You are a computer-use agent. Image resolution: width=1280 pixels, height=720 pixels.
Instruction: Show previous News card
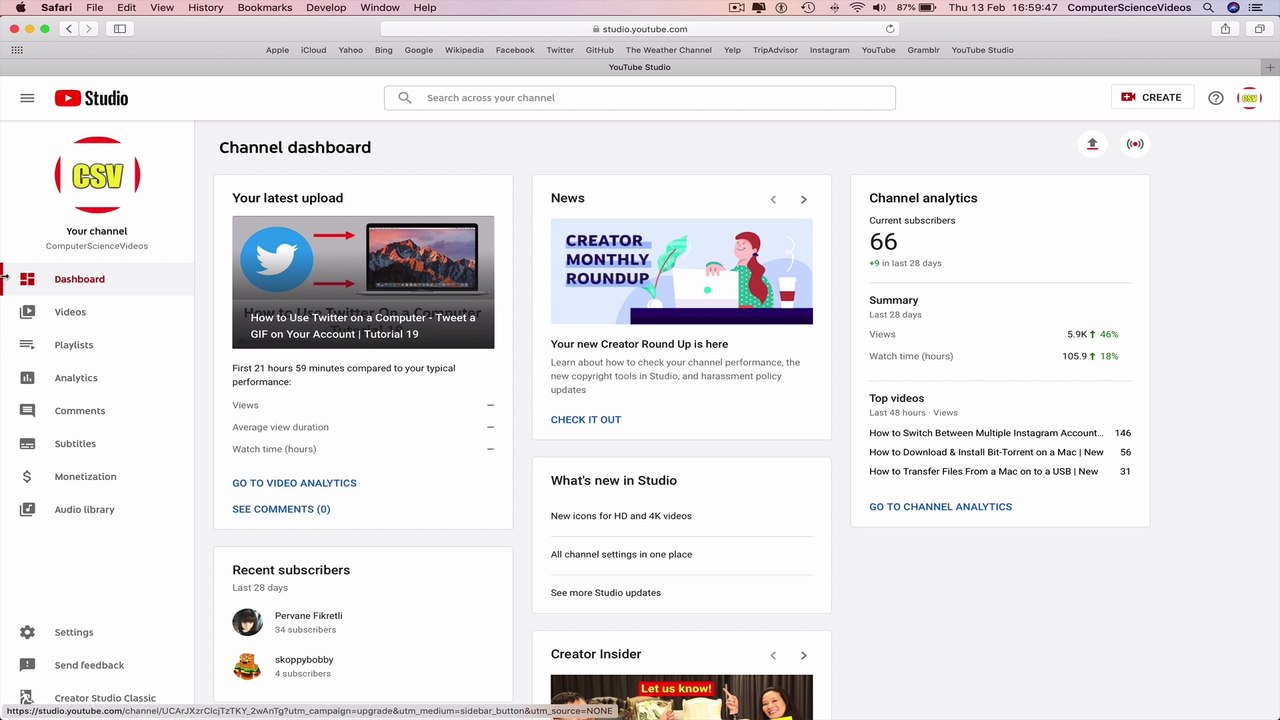(773, 199)
